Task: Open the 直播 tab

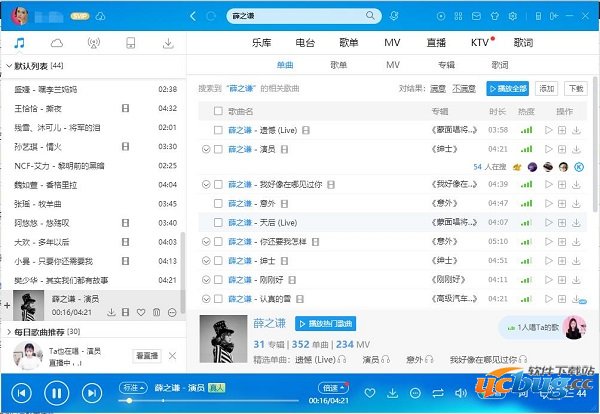Action: tap(436, 42)
